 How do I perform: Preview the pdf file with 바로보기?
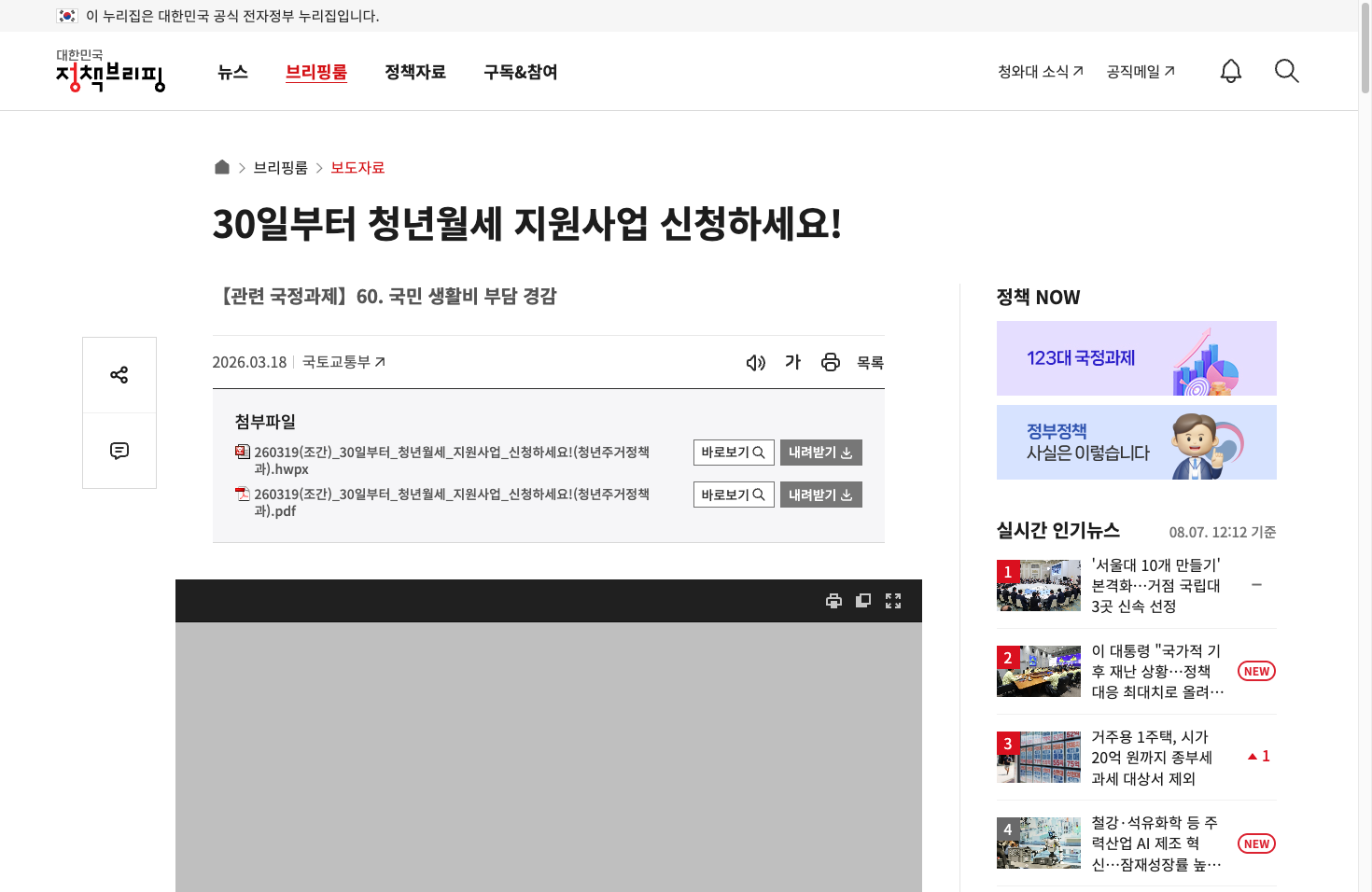[734, 495]
